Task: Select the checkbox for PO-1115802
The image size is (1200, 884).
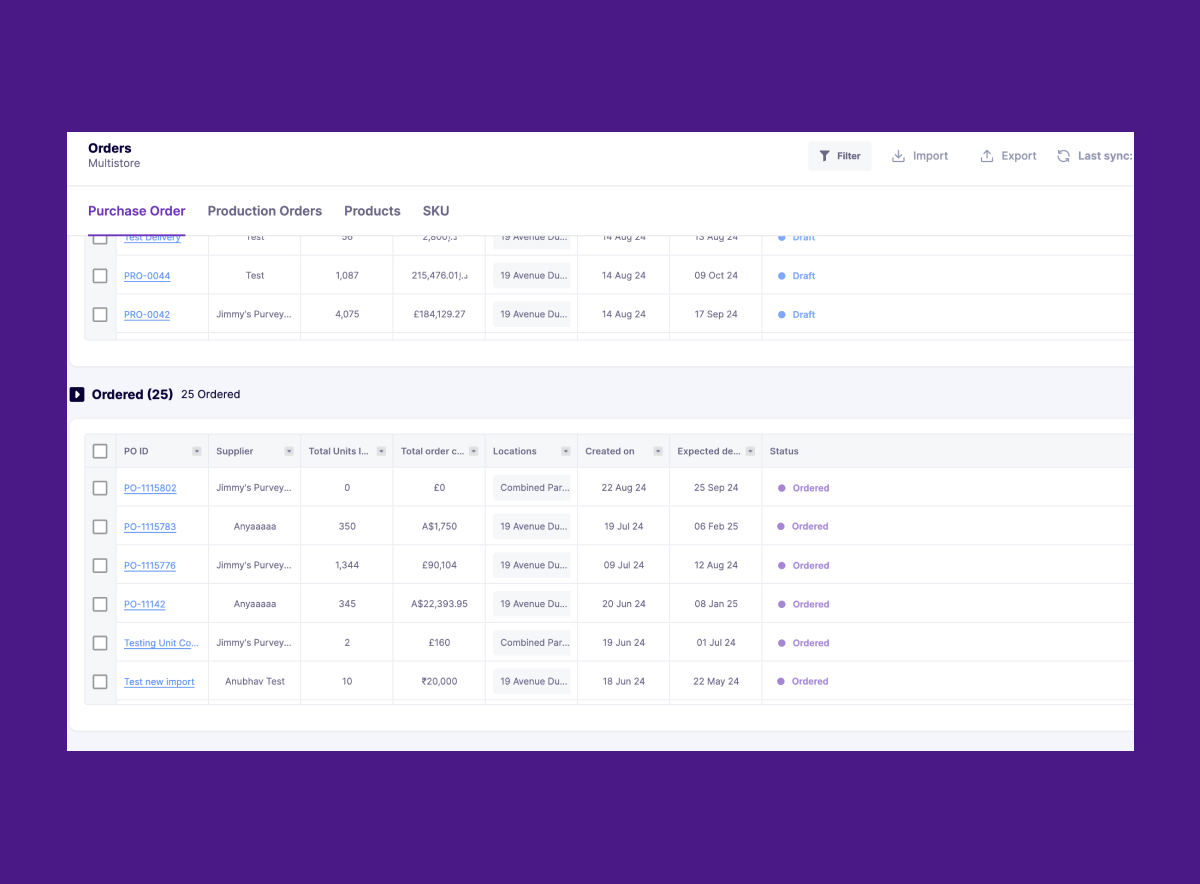Action: click(100, 487)
